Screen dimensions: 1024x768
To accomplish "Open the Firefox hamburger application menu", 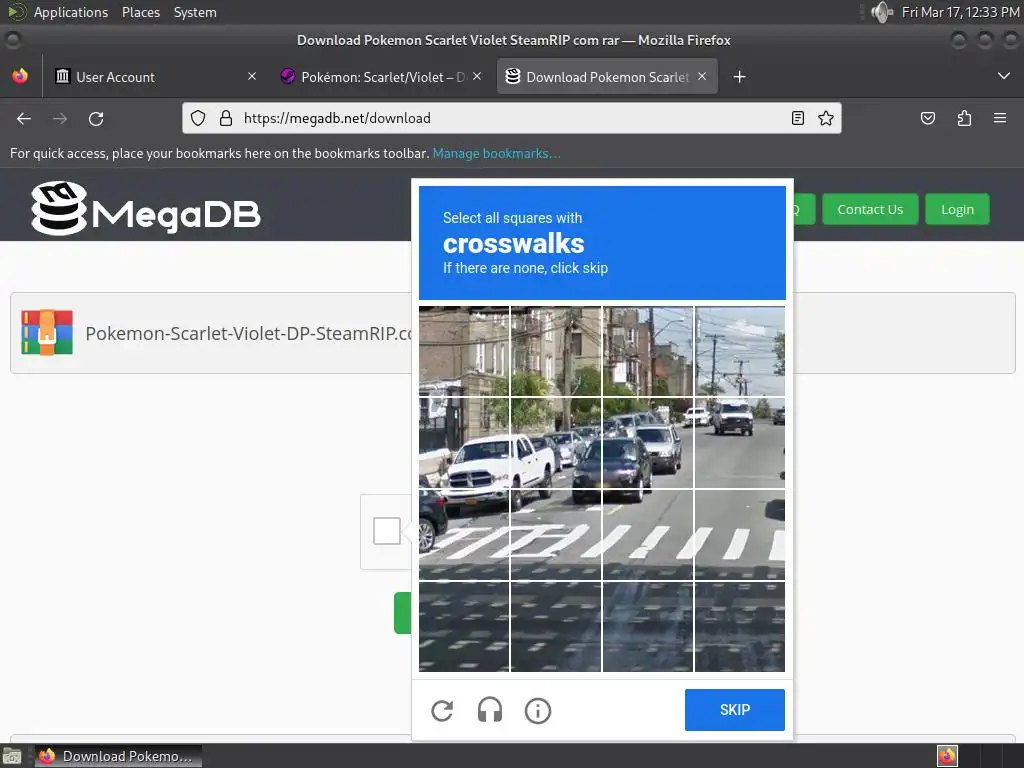I will (1000, 118).
